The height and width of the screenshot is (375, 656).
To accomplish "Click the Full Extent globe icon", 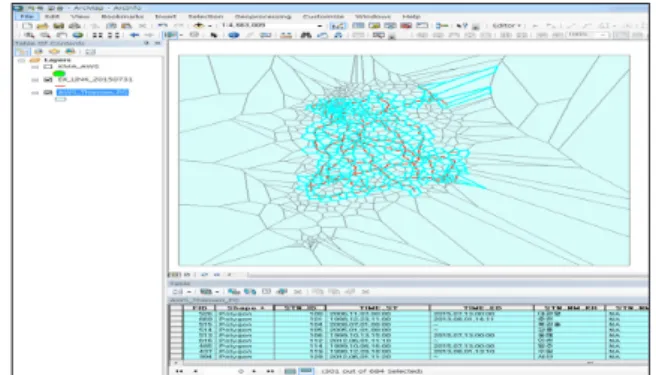I will (x=77, y=35).
